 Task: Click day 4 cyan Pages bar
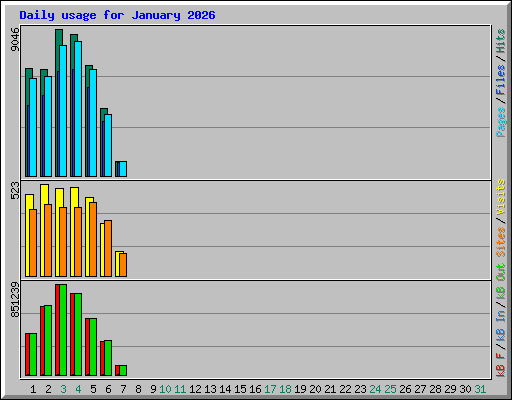click(x=78, y=109)
